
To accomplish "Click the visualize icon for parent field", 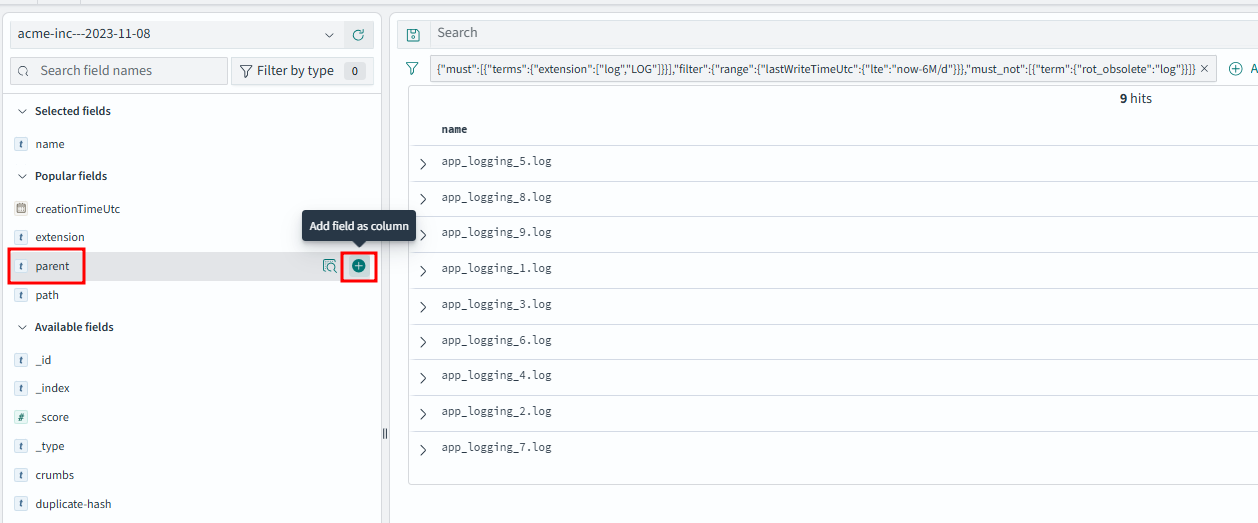I will 329,266.
